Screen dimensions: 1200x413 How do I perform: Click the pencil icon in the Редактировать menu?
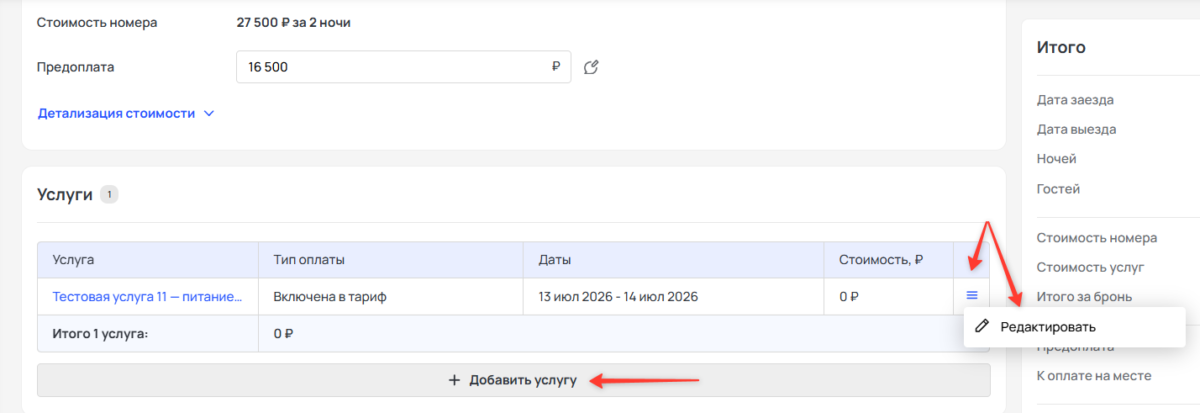tap(982, 327)
